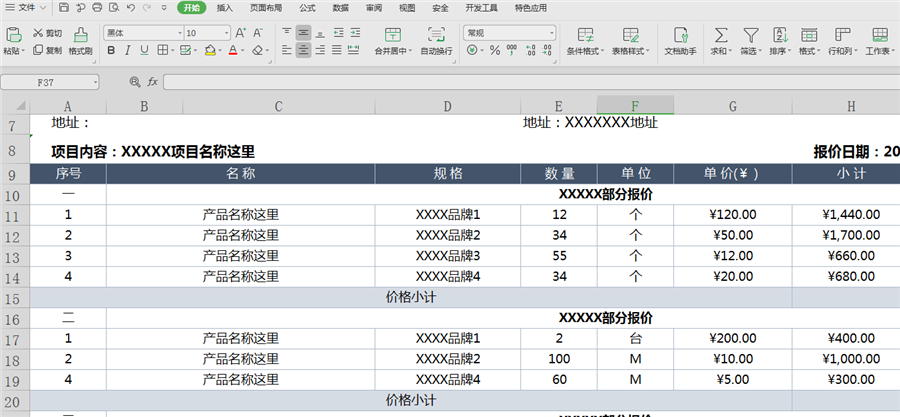Click the distributed alignment icon
This screenshot has width=900, height=417.
click(354, 50)
